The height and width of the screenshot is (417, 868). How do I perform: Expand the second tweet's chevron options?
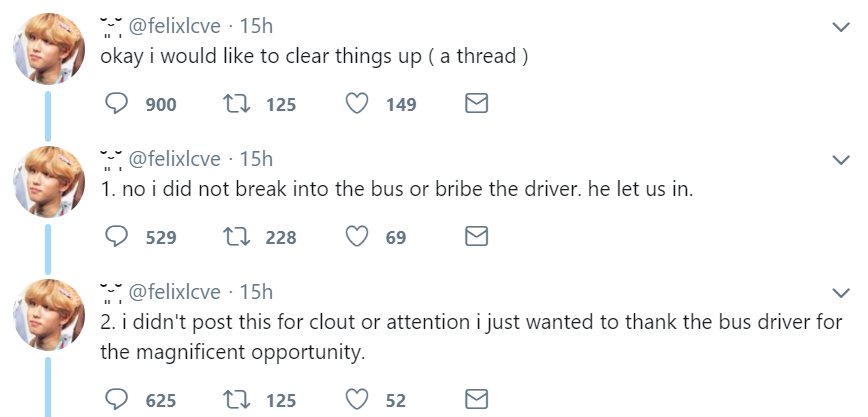tap(840, 159)
